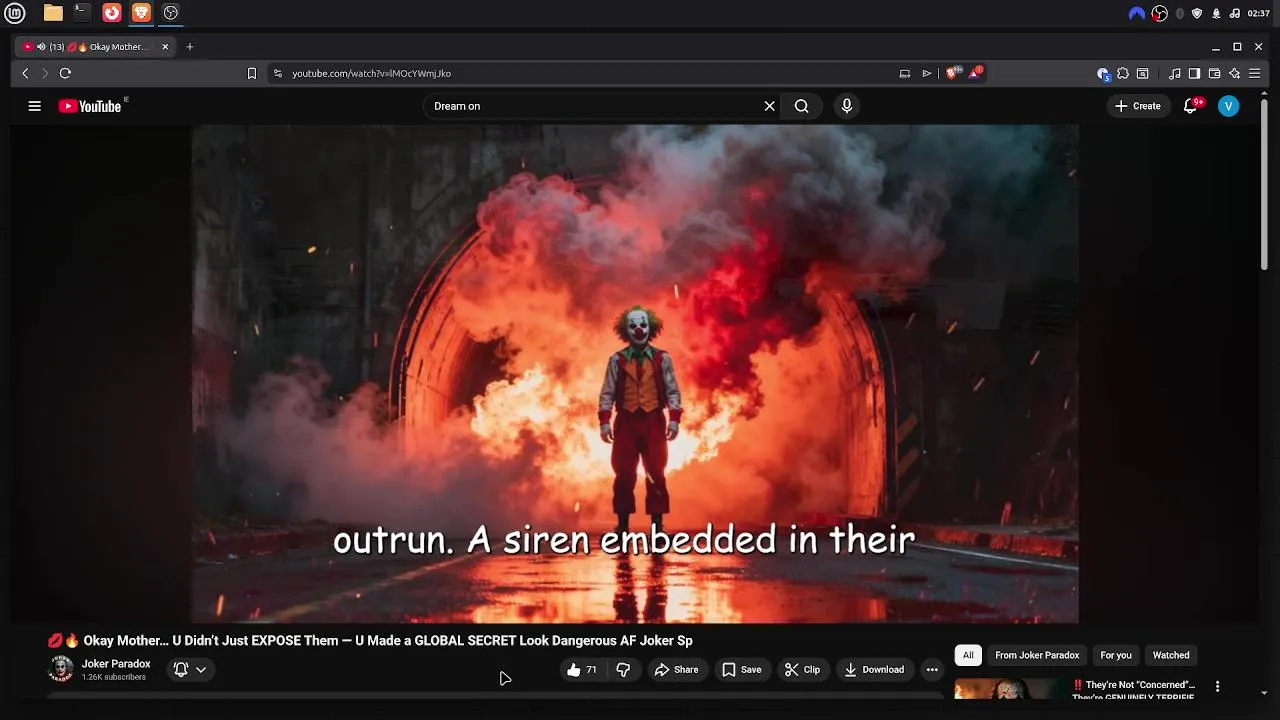Go back in browser history
Image resolution: width=1280 pixels, height=720 pixels.
pyautogui.click(x=26, y=73)
